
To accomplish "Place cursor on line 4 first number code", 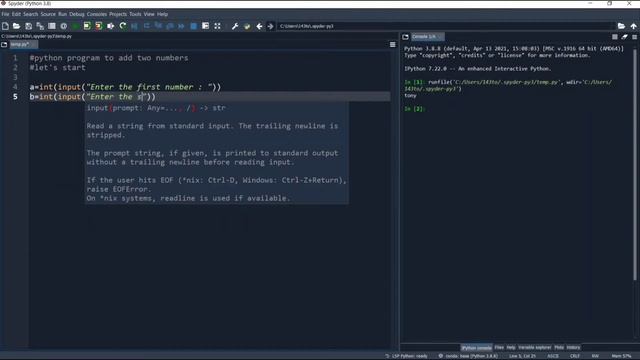I will (x=125, y=87).
